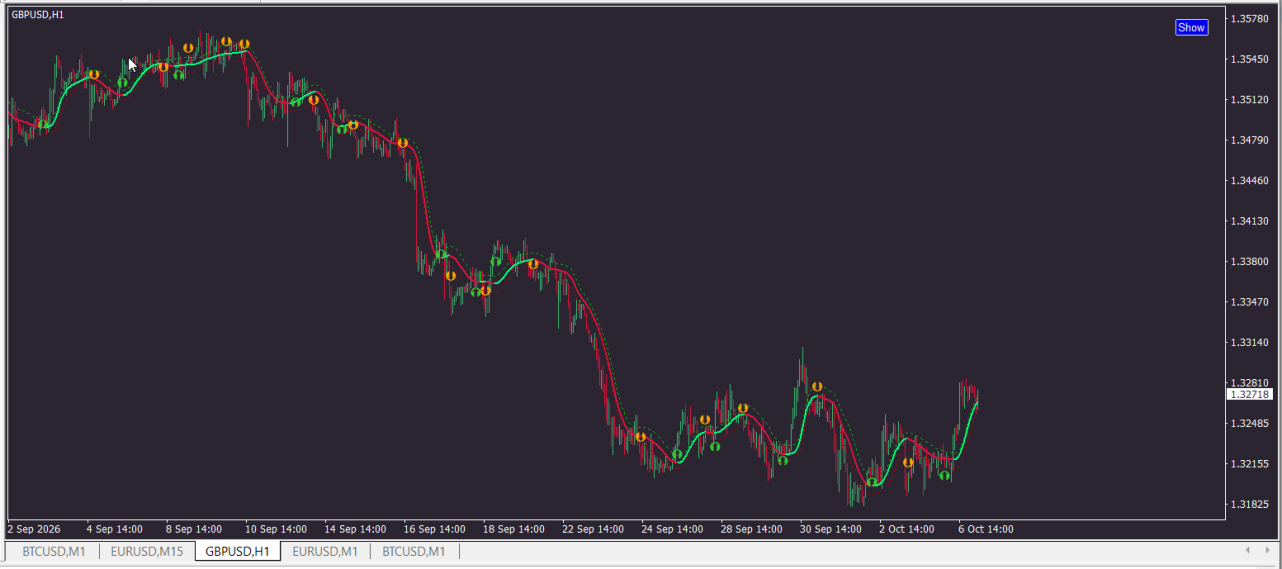
Task: Click the GBPUSD,H1 chart title label
Action: 38,15
